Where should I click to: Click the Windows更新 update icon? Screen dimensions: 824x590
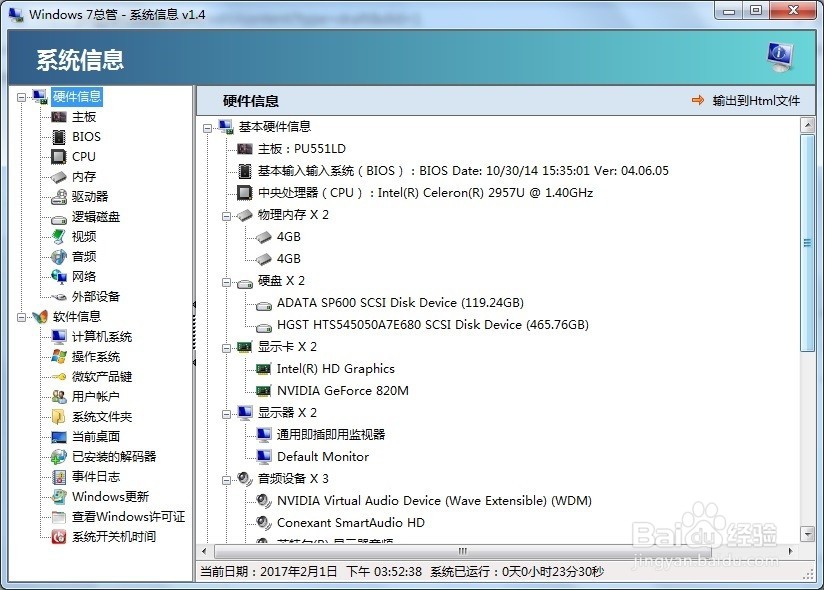coord(59,496)
